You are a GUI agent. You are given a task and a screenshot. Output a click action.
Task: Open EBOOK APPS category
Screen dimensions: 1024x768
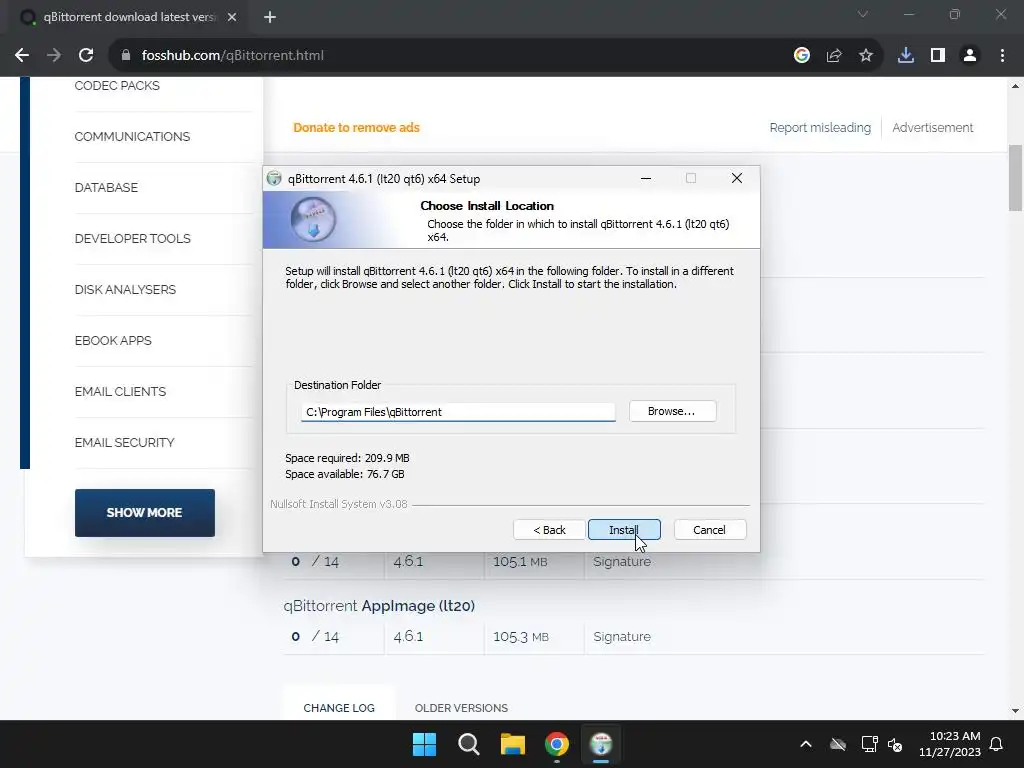point(113,340)
